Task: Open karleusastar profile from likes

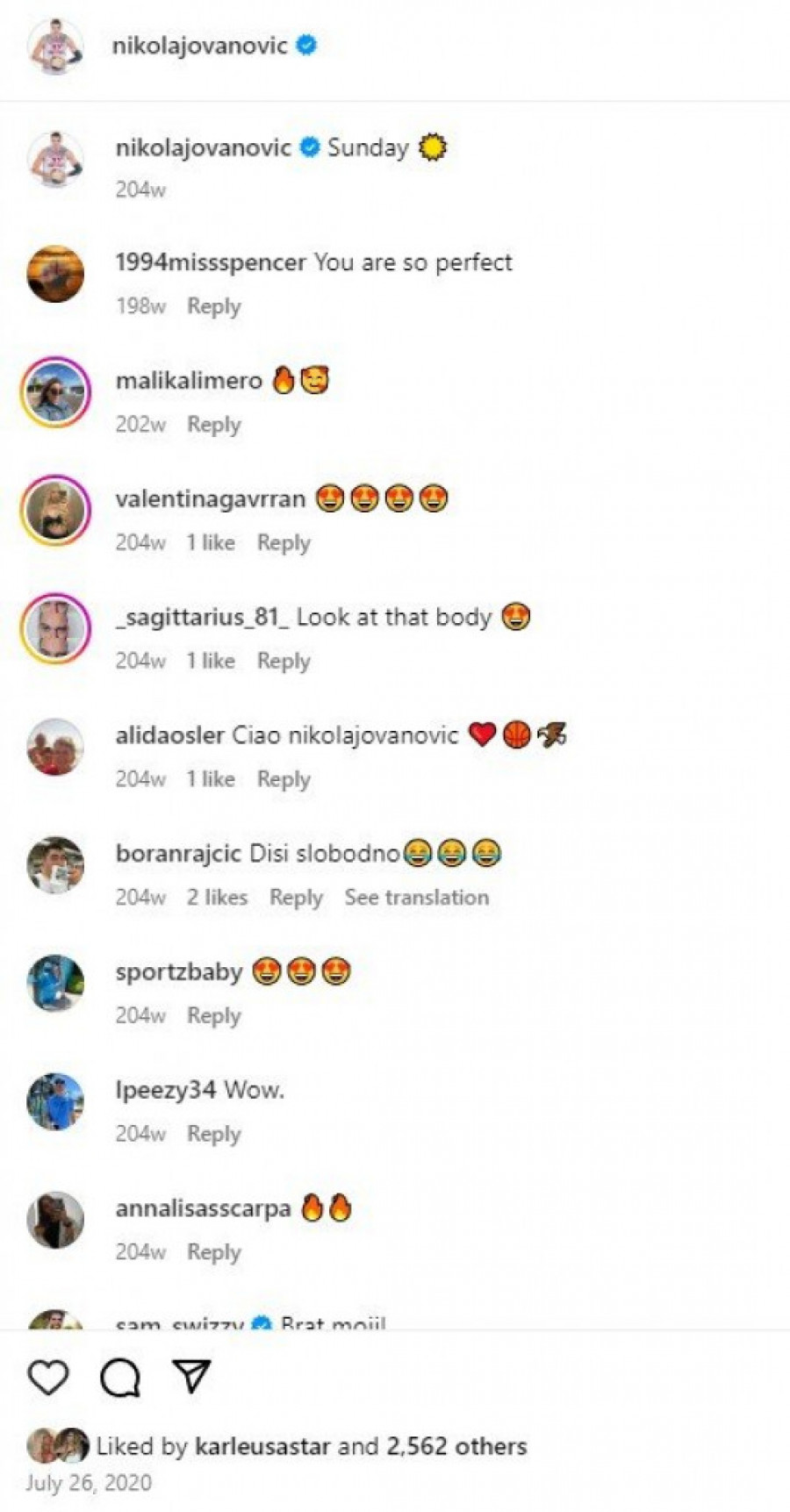Action: [262, 1446]
